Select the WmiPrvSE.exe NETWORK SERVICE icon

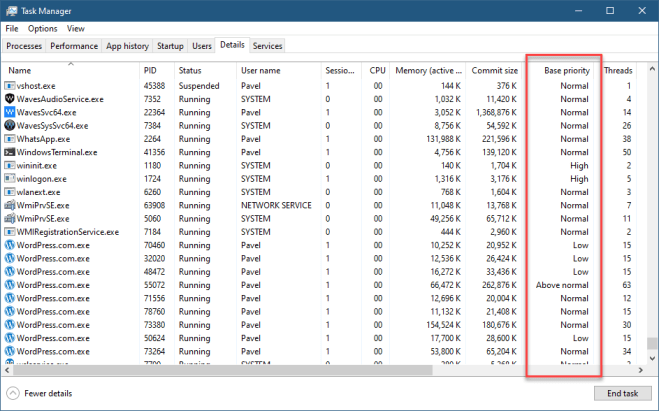point(10,205)
